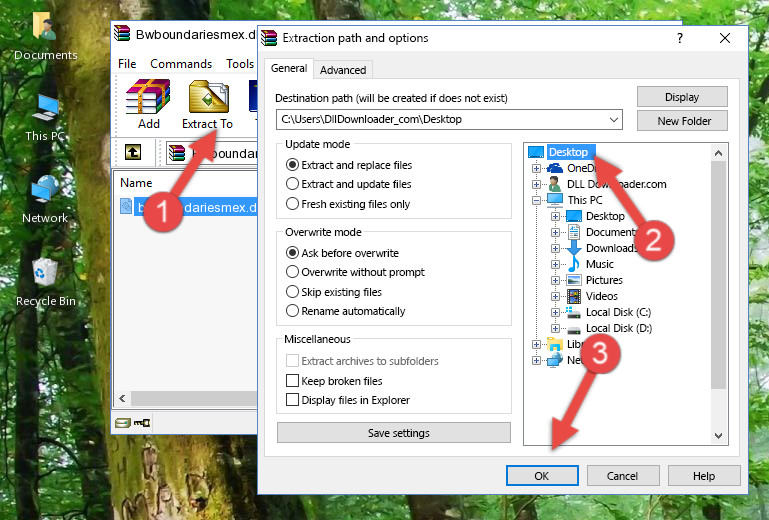The height and width of the screenshot is (520, 769).
Task: Click the Add archive icon in WinRAR toolbar
Action: point(148,97)
